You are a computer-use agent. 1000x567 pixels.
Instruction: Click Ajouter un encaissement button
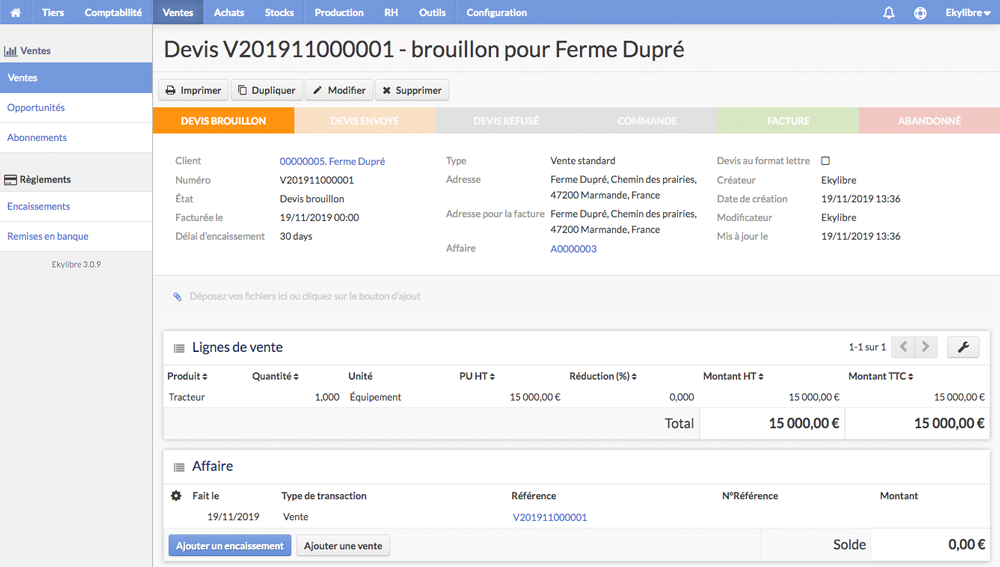(230, 546)
